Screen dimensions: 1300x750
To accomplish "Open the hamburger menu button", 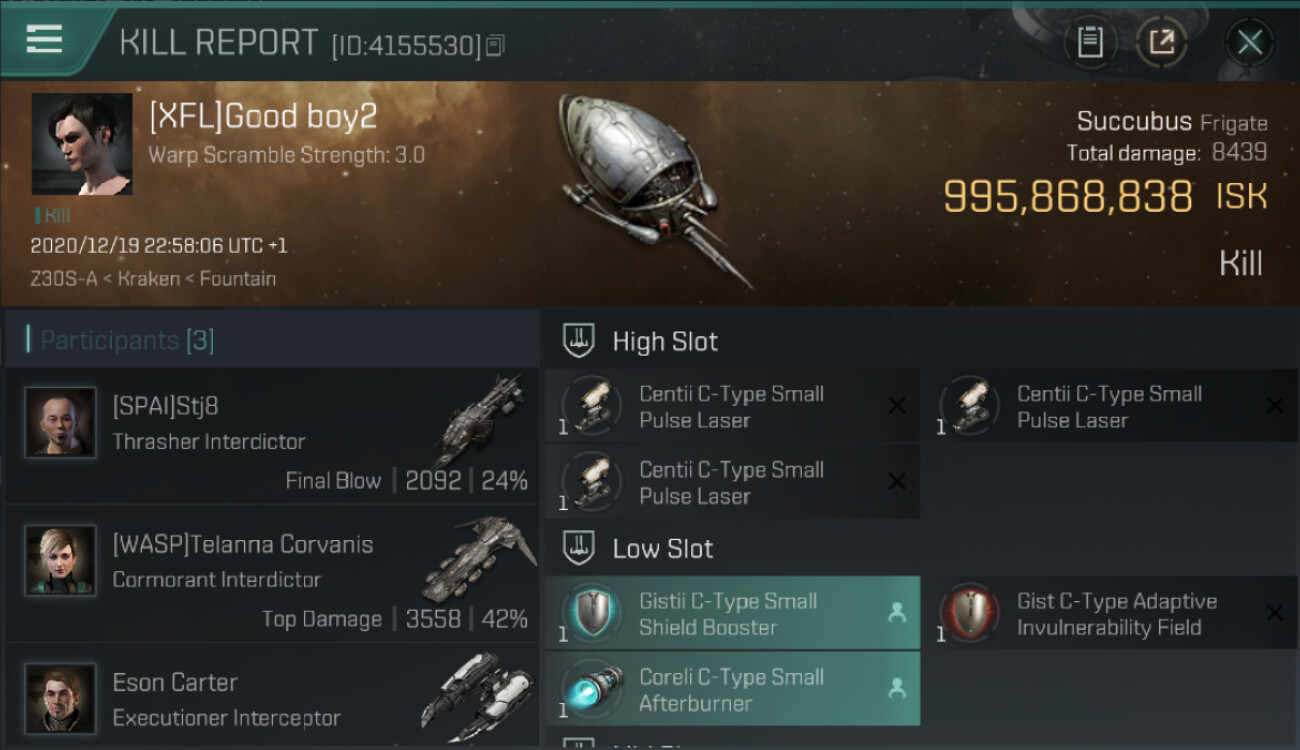I will tap(44, 39).
